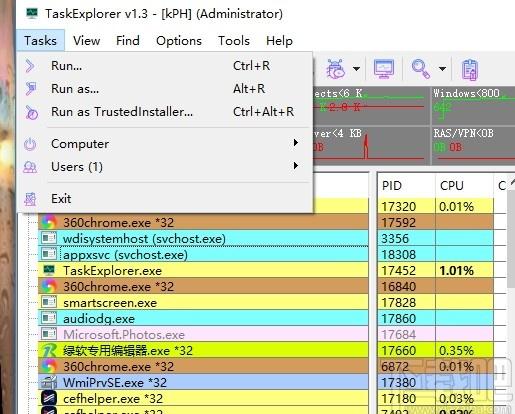Sort by the CPU column header

pyautogui.click(x=464, y=185)
